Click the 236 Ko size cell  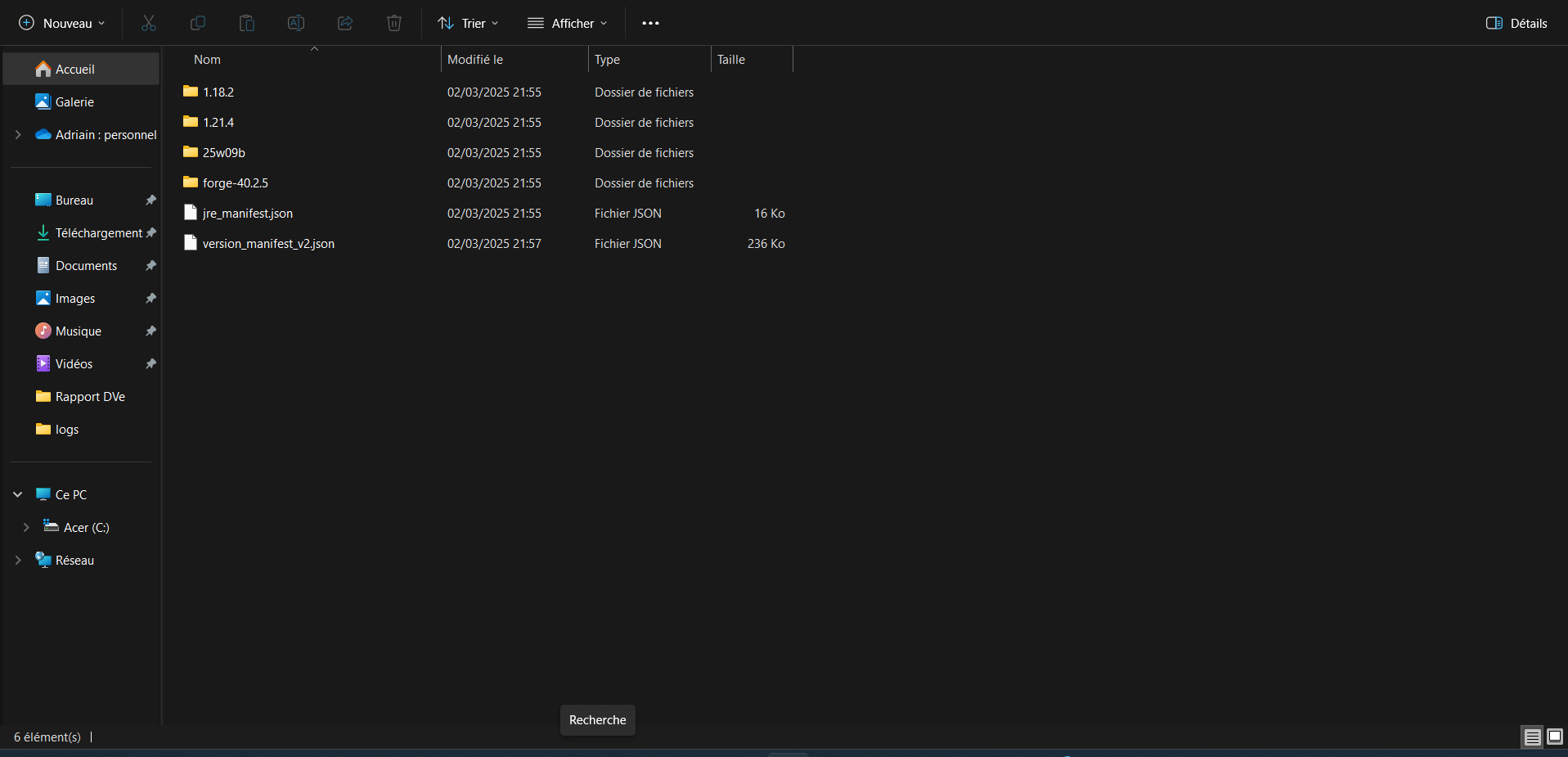click(766, 243)
